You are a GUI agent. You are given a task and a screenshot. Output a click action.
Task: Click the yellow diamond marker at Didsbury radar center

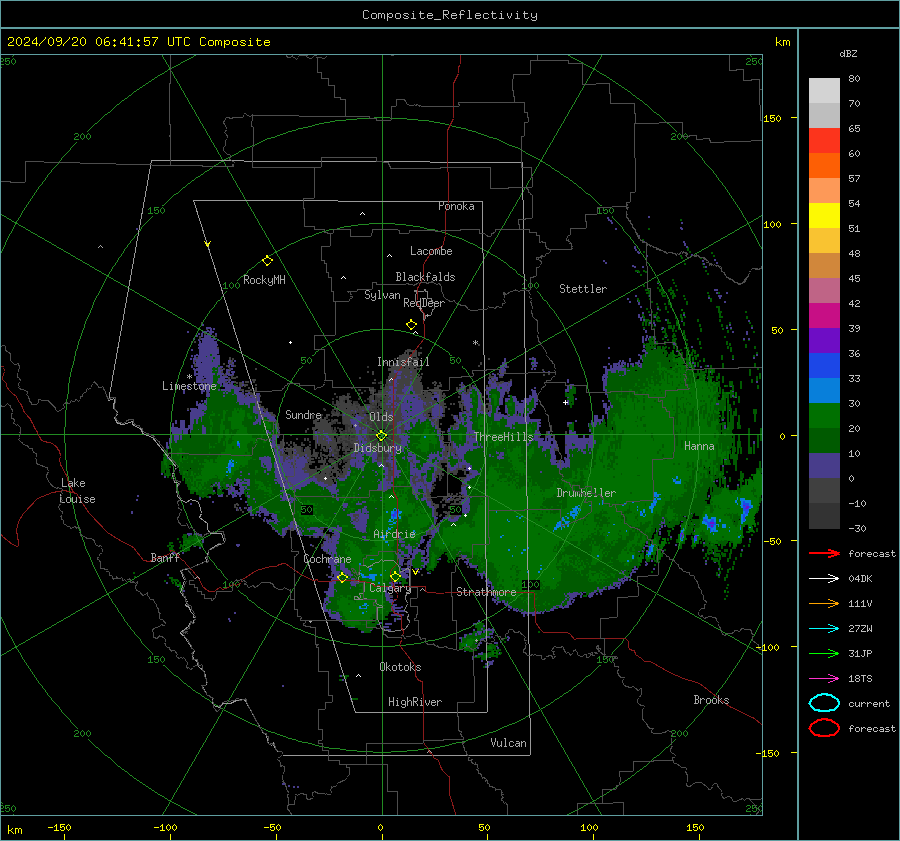click(x=382, y=435)
